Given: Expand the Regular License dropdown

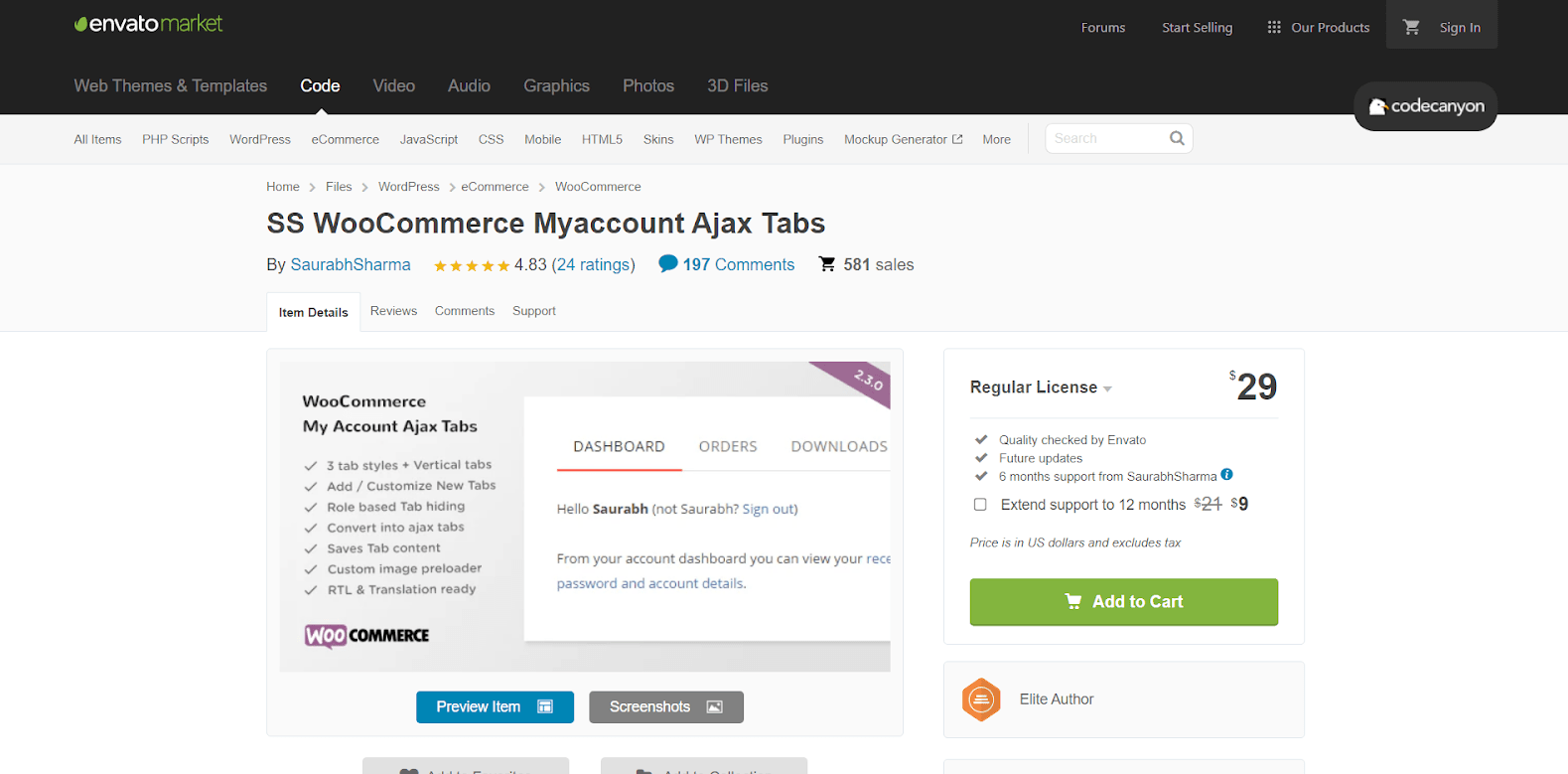Looking at the screenshot, I should point(1041,387).
